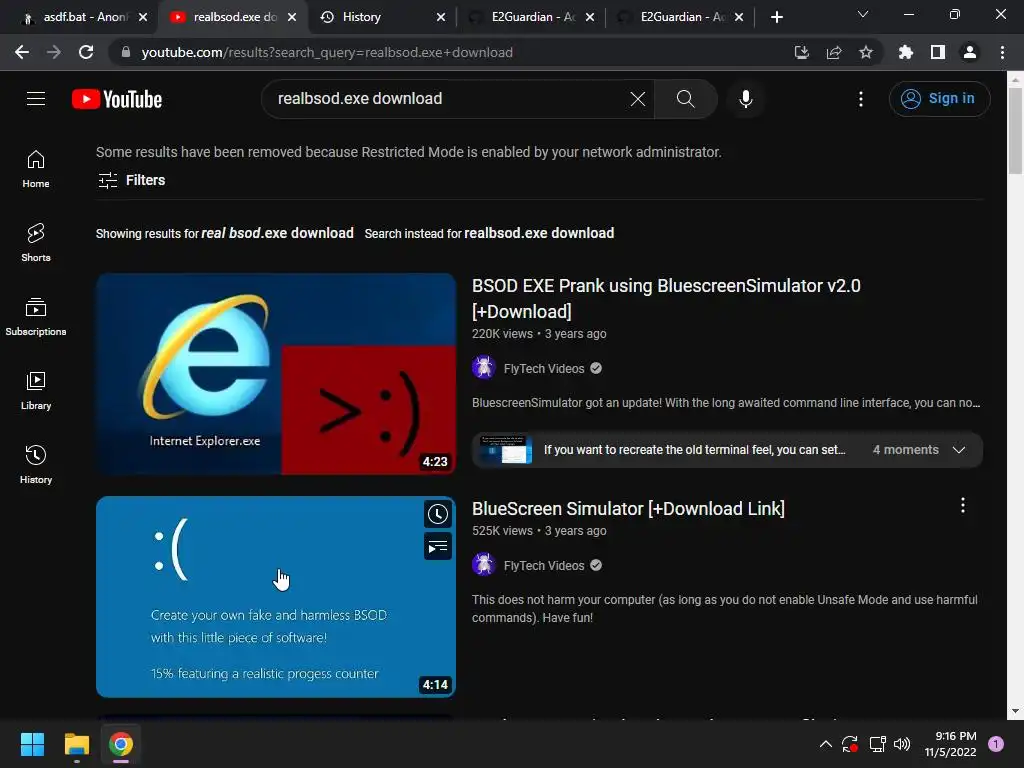This screenshot has height=768, width=1024.
Task: View site information lock icon
Action: click(x=126, y=52)
